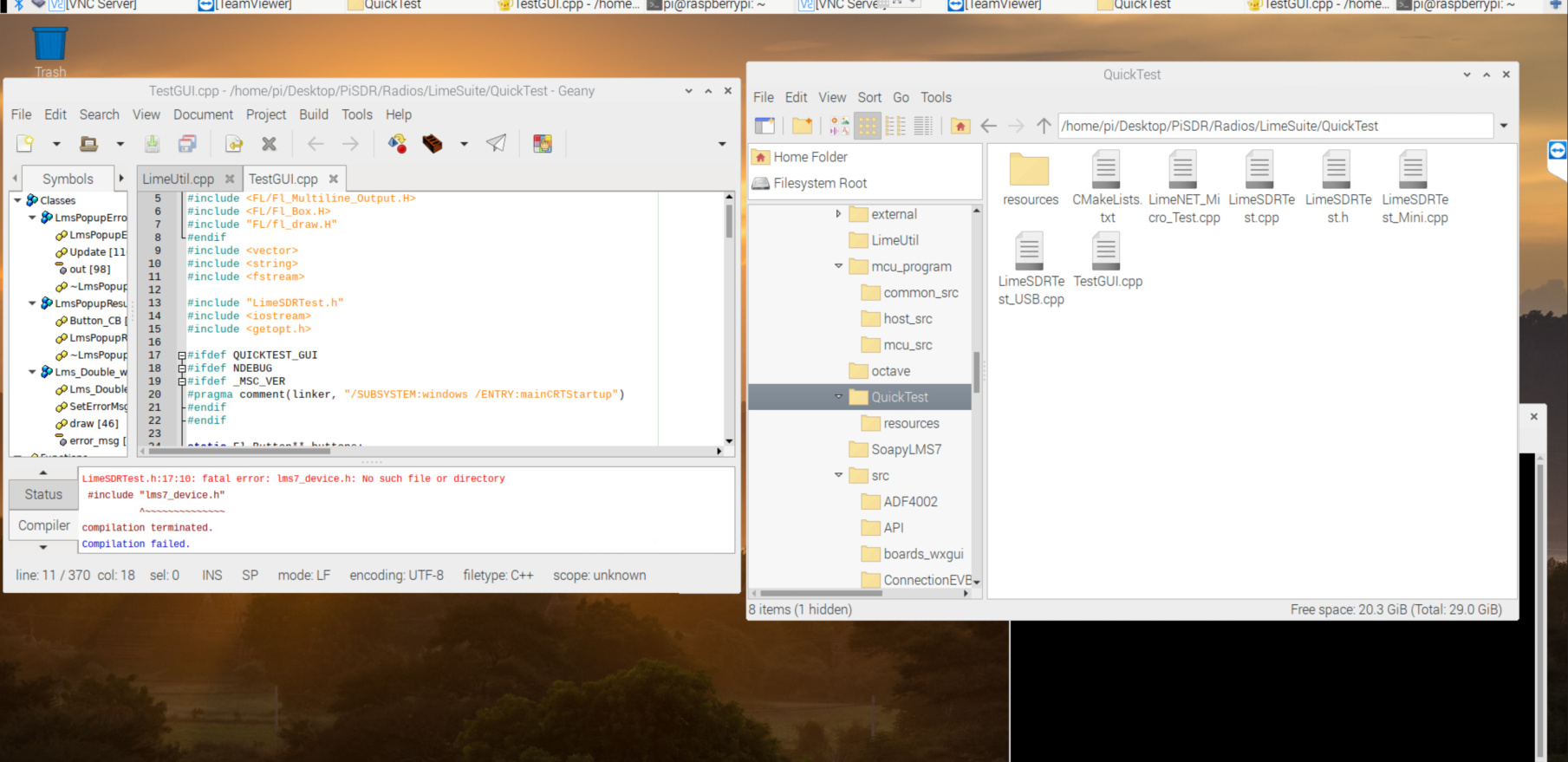Click the file manager path input field
1568x762 pixels.
1274,126
